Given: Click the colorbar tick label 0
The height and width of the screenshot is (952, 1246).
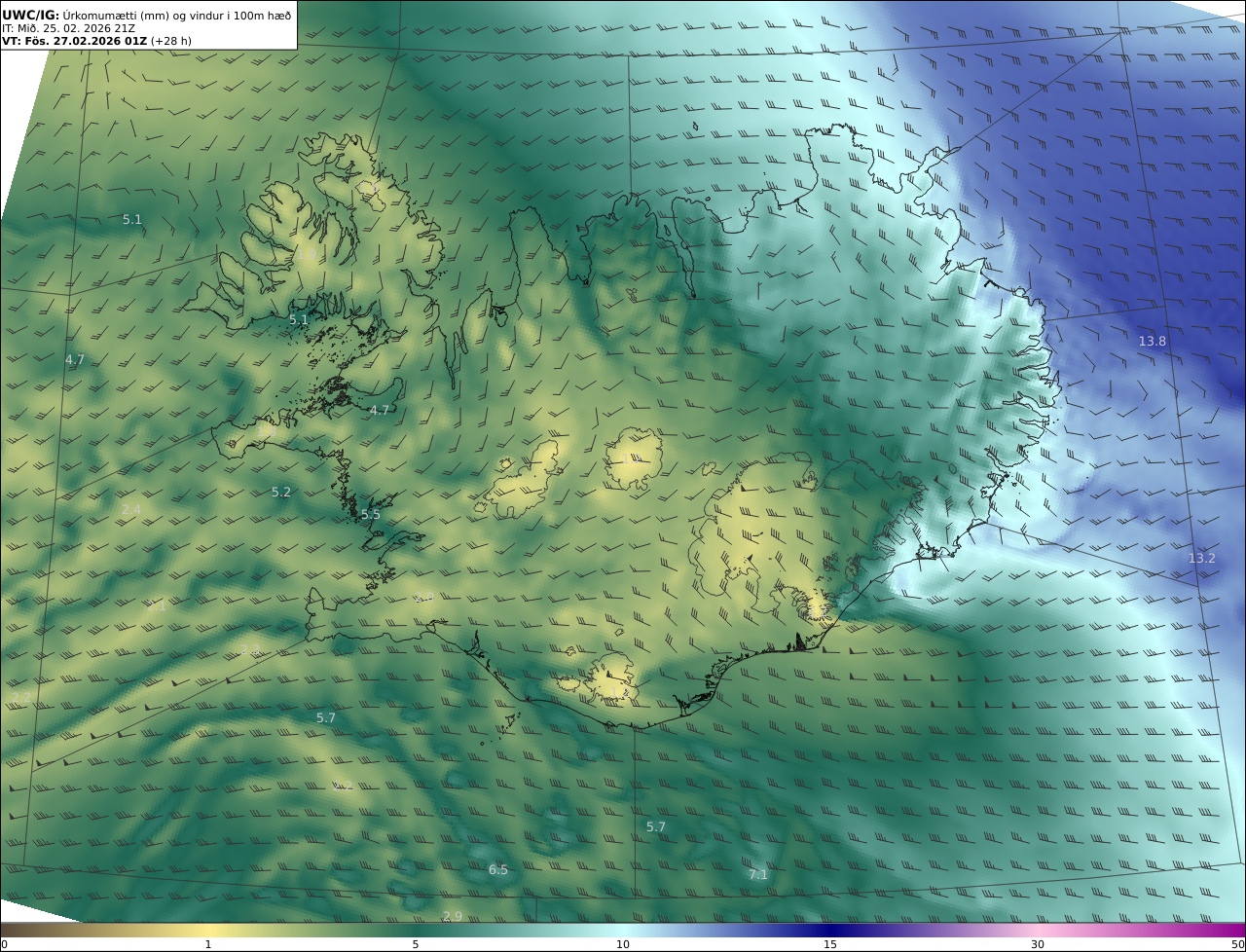Looking at the screenshot, I should [x=4, y=944].
